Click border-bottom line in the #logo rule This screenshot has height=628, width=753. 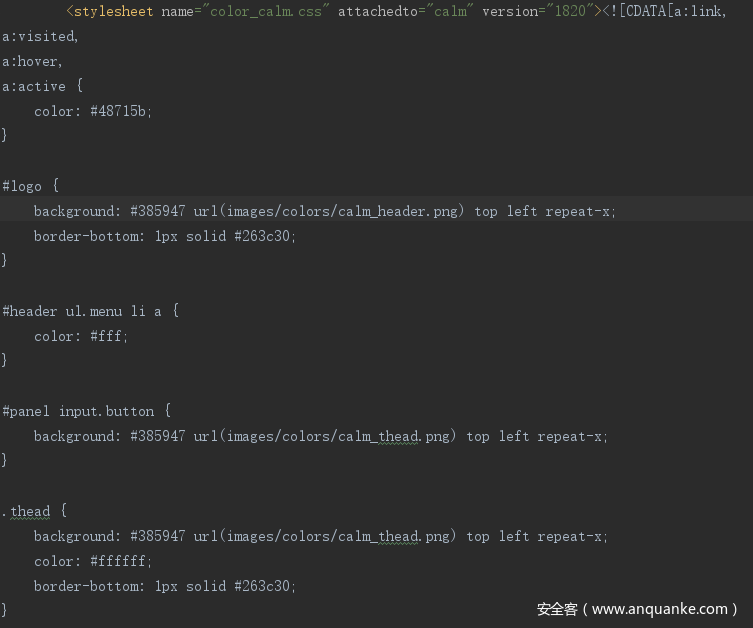(x=165, y=236)
